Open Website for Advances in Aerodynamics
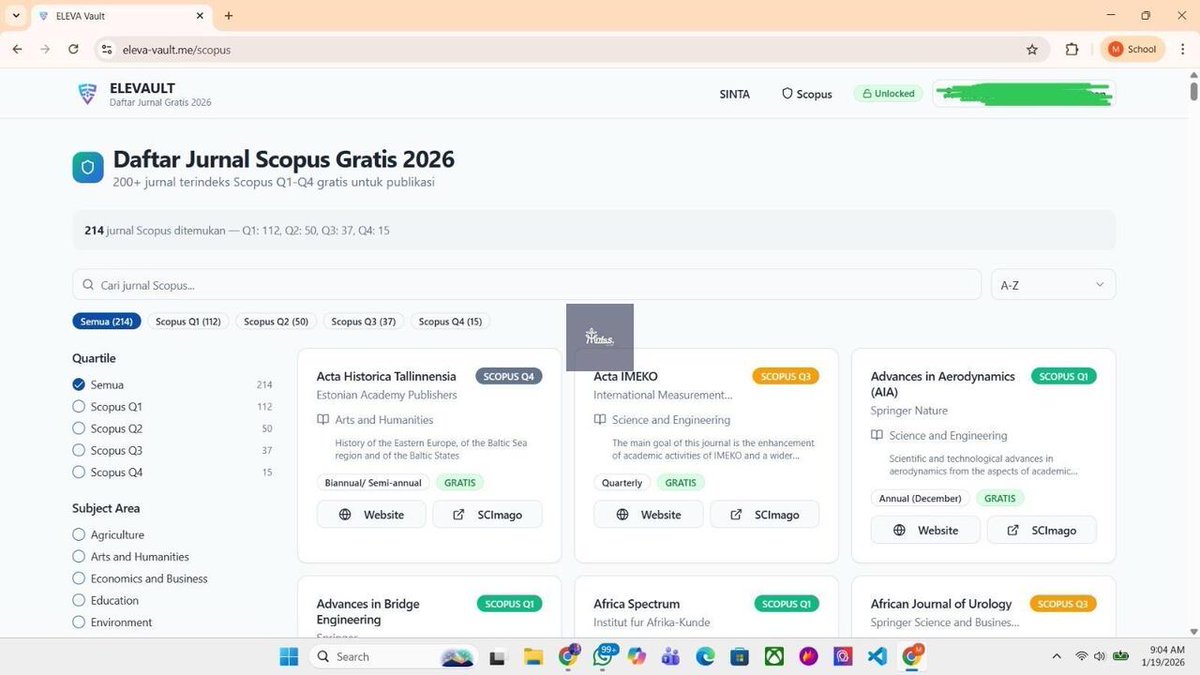The image size is (1200, 675). click(x=925, y=530)
